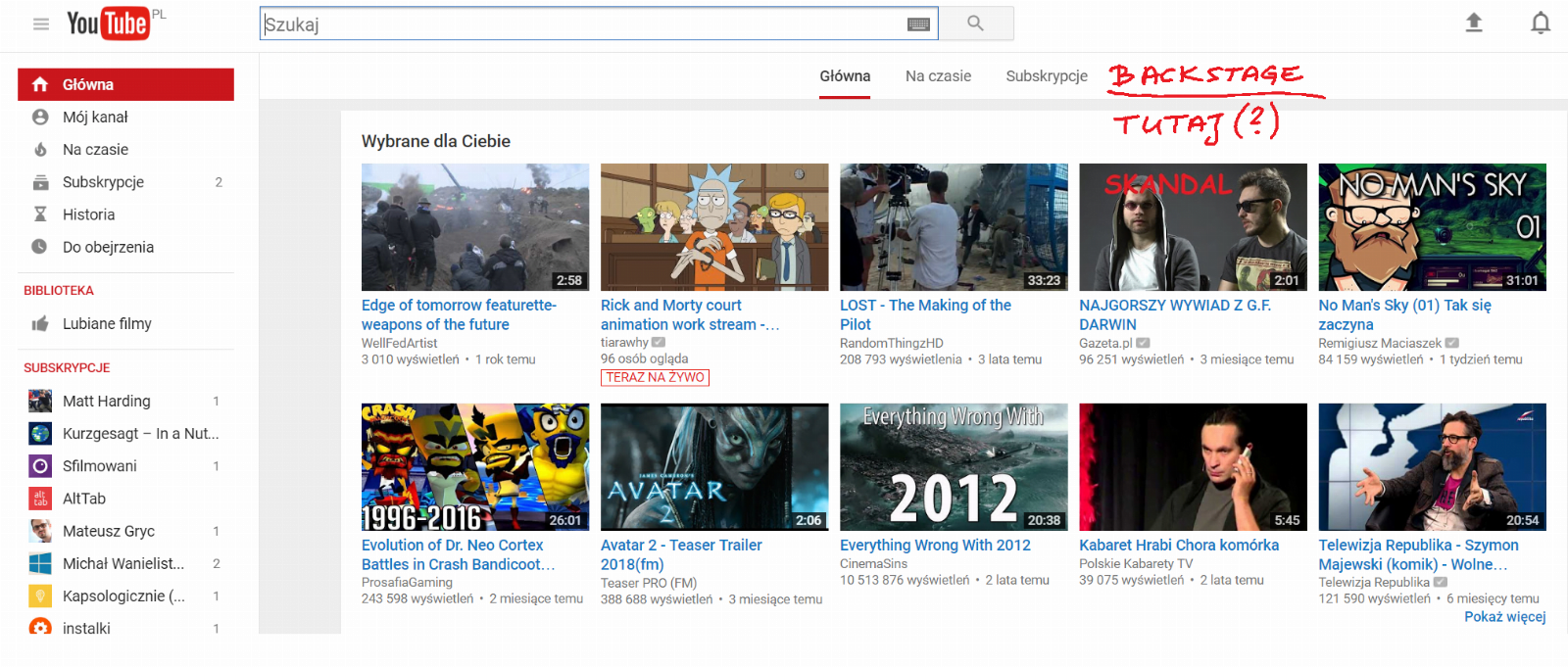
Task: Click the magnifier search button
Action: [976, 24]
